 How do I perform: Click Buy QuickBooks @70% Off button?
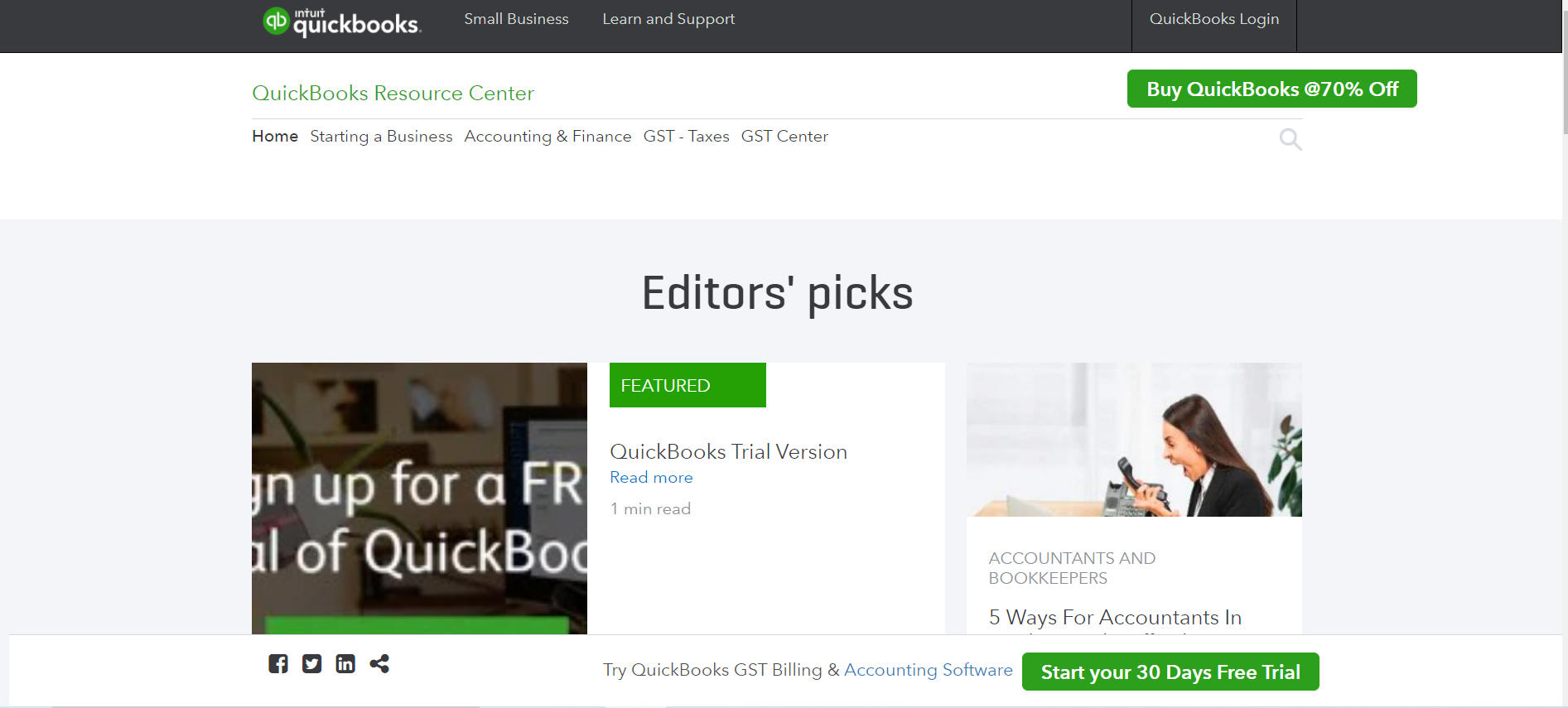click(1271, 89)
